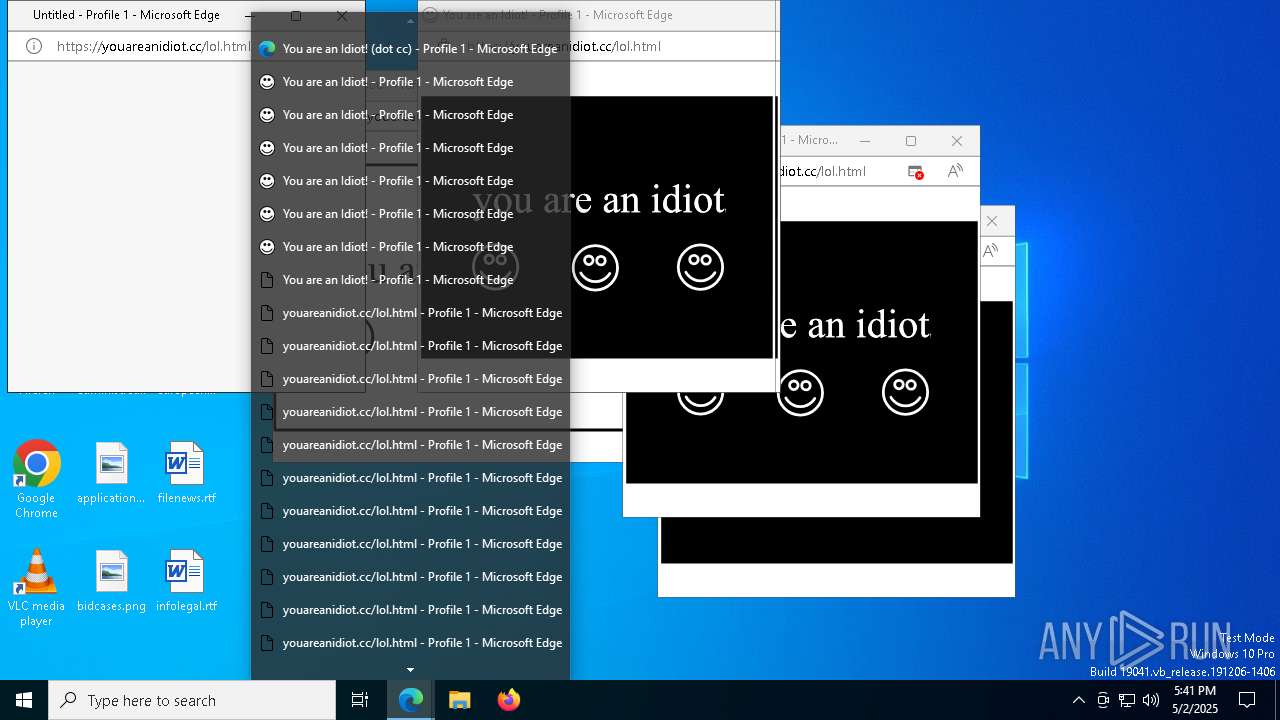This screenshot has width=1280, height=720.
Task: Launch Firefox from the taskbar
Action: pos(508,700)
